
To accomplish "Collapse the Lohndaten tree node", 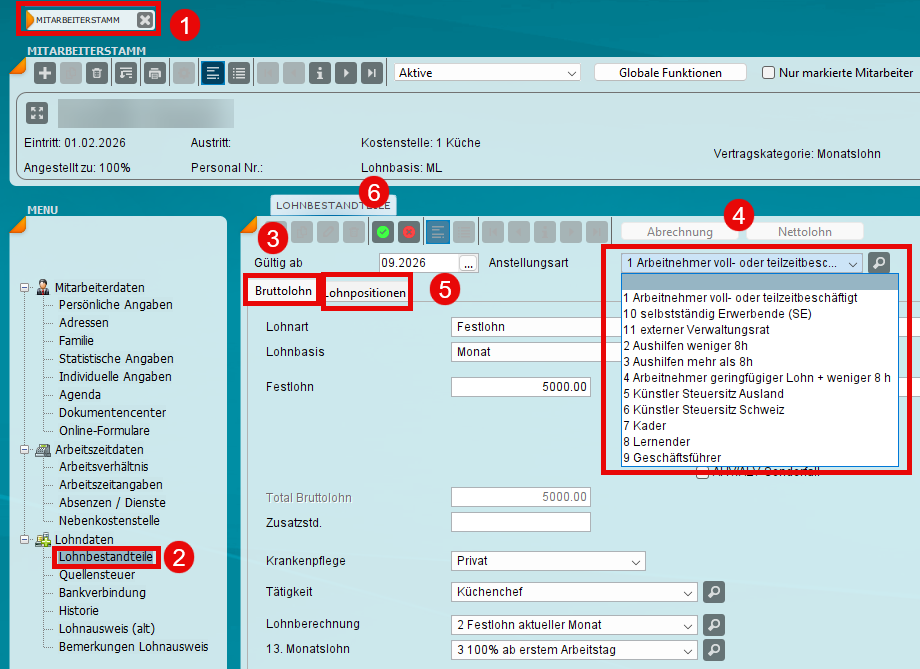I will [25, 539].
